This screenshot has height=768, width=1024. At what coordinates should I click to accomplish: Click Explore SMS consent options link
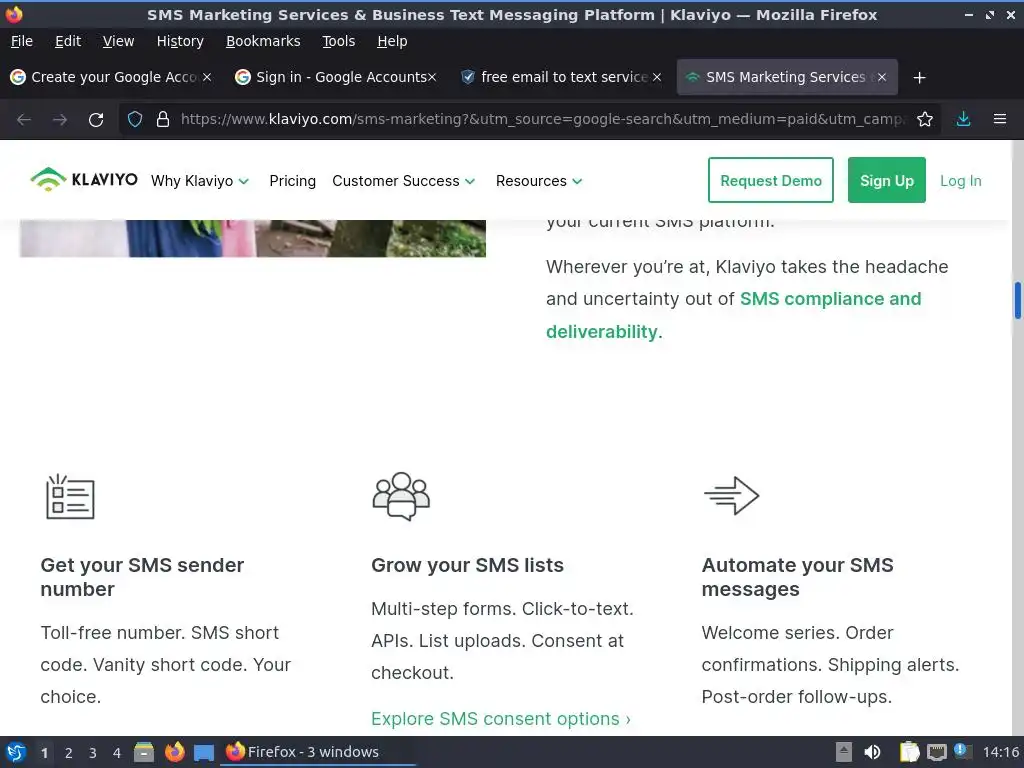(x=500, y=719)
